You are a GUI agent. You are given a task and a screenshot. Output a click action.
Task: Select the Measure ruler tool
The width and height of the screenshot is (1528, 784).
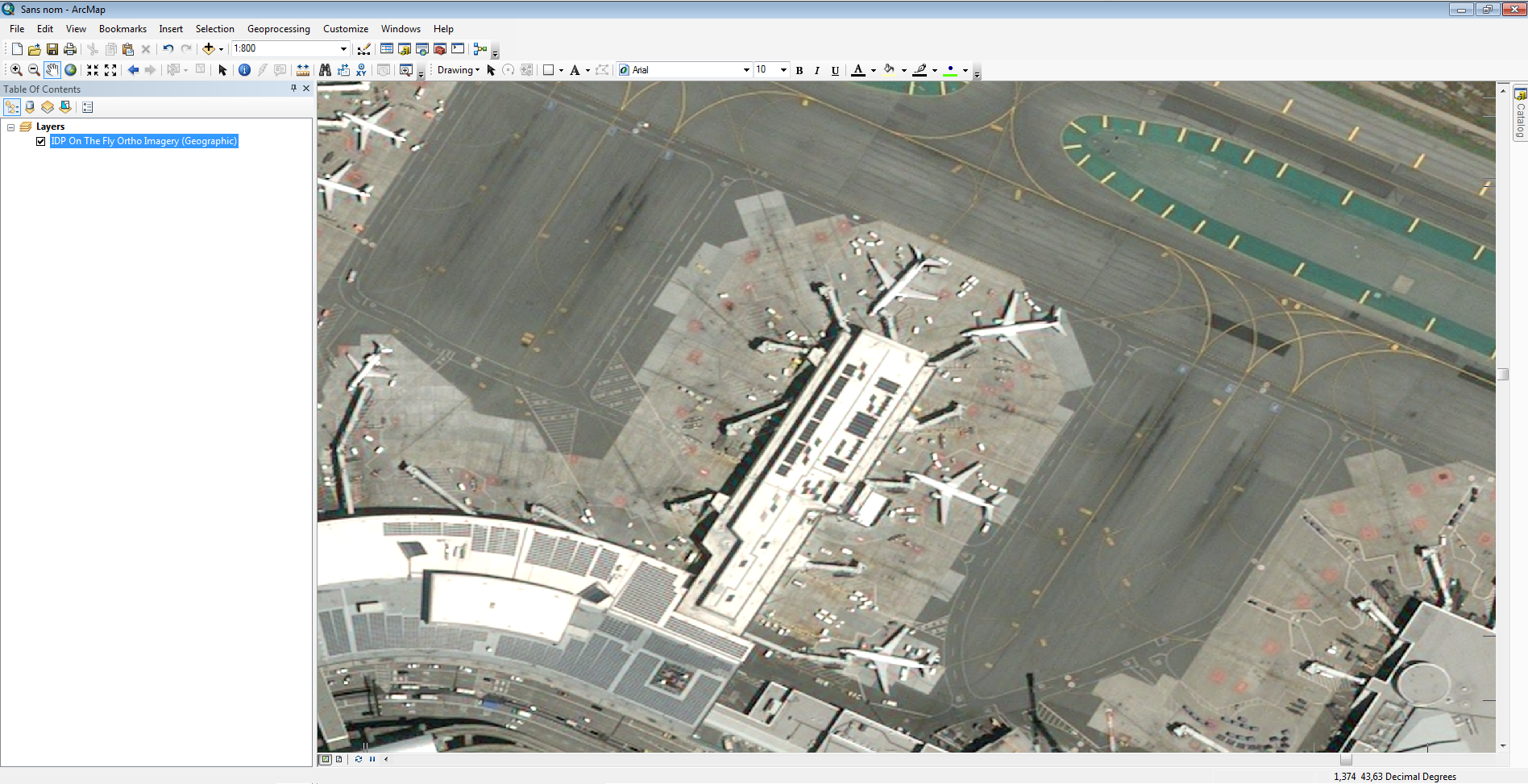[x=303, y=70]
